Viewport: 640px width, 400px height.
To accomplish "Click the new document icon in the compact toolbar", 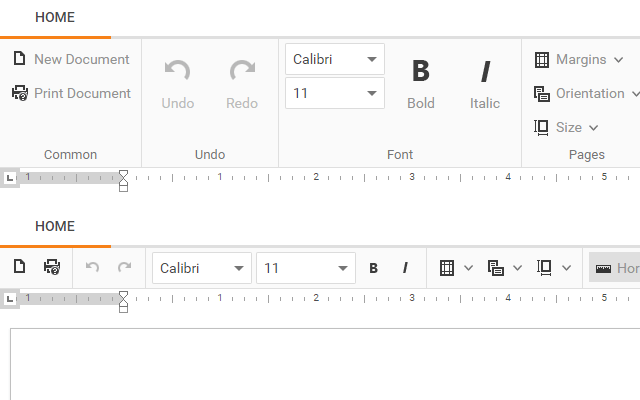I will point(19,267).
